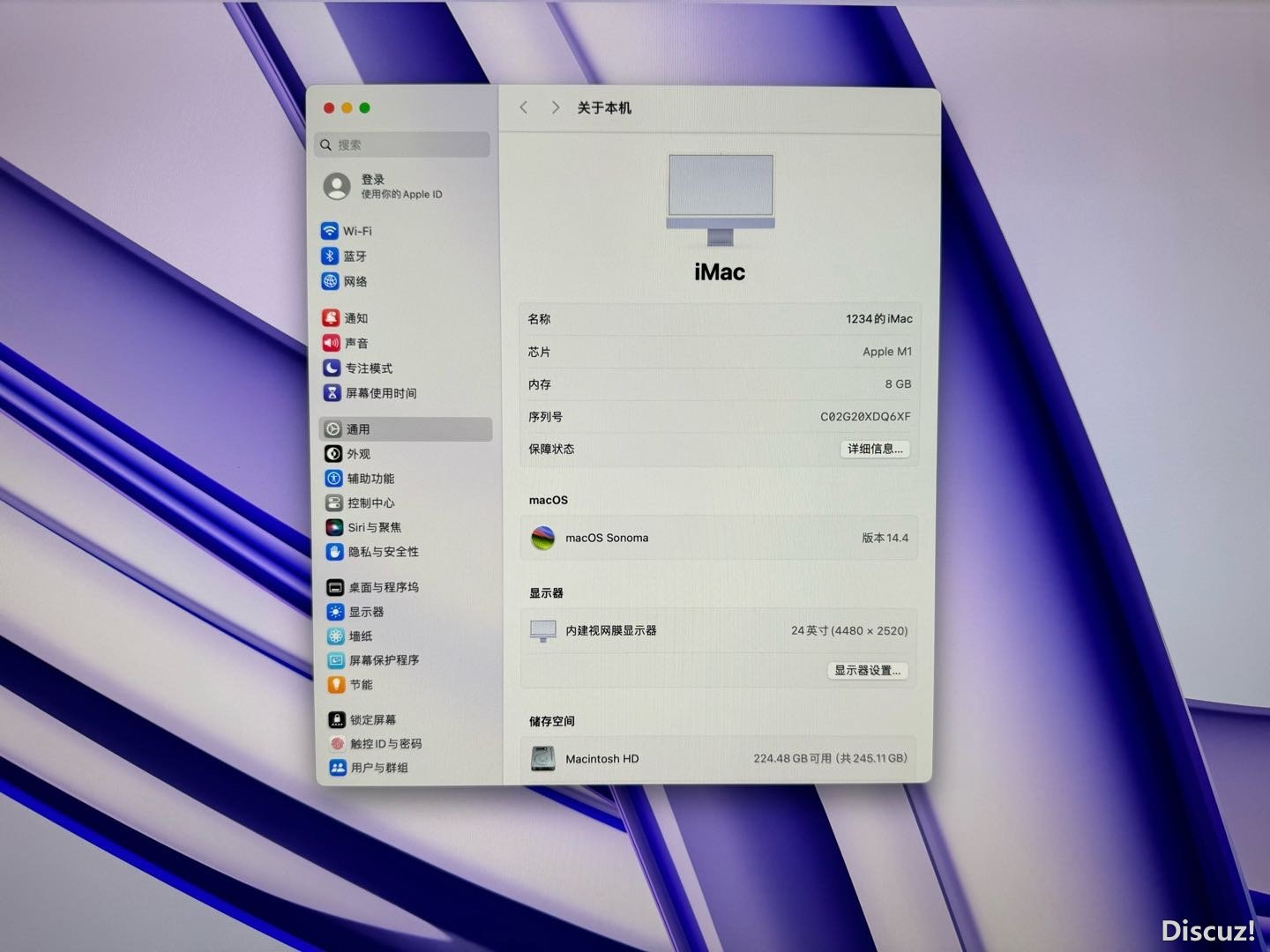Image resolution: width=1270 pixels, height=952 pixels.
Task: Click the Macintosh HD disk icon
Action: tap(543, 758)
